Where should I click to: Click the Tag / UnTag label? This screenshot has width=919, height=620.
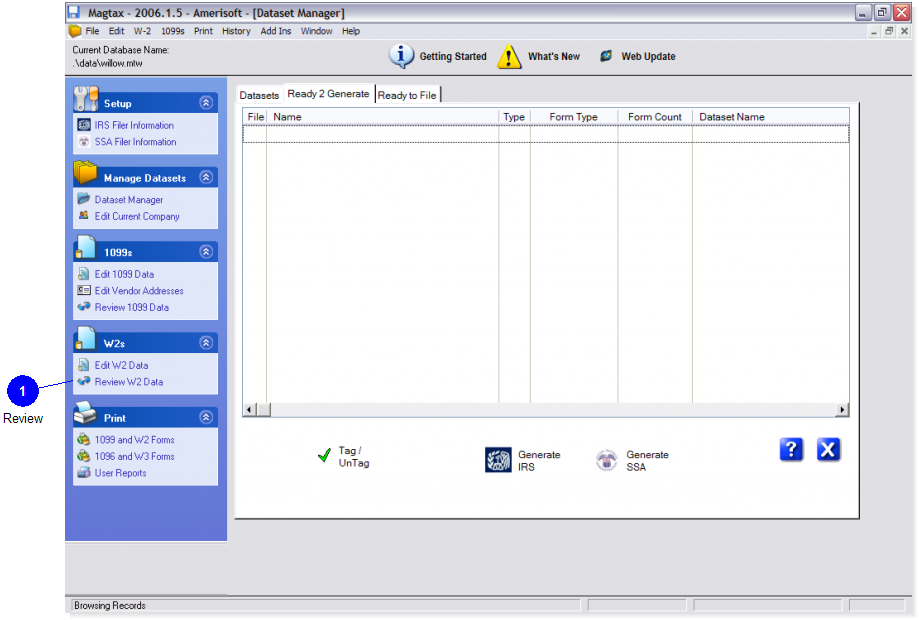353,457
